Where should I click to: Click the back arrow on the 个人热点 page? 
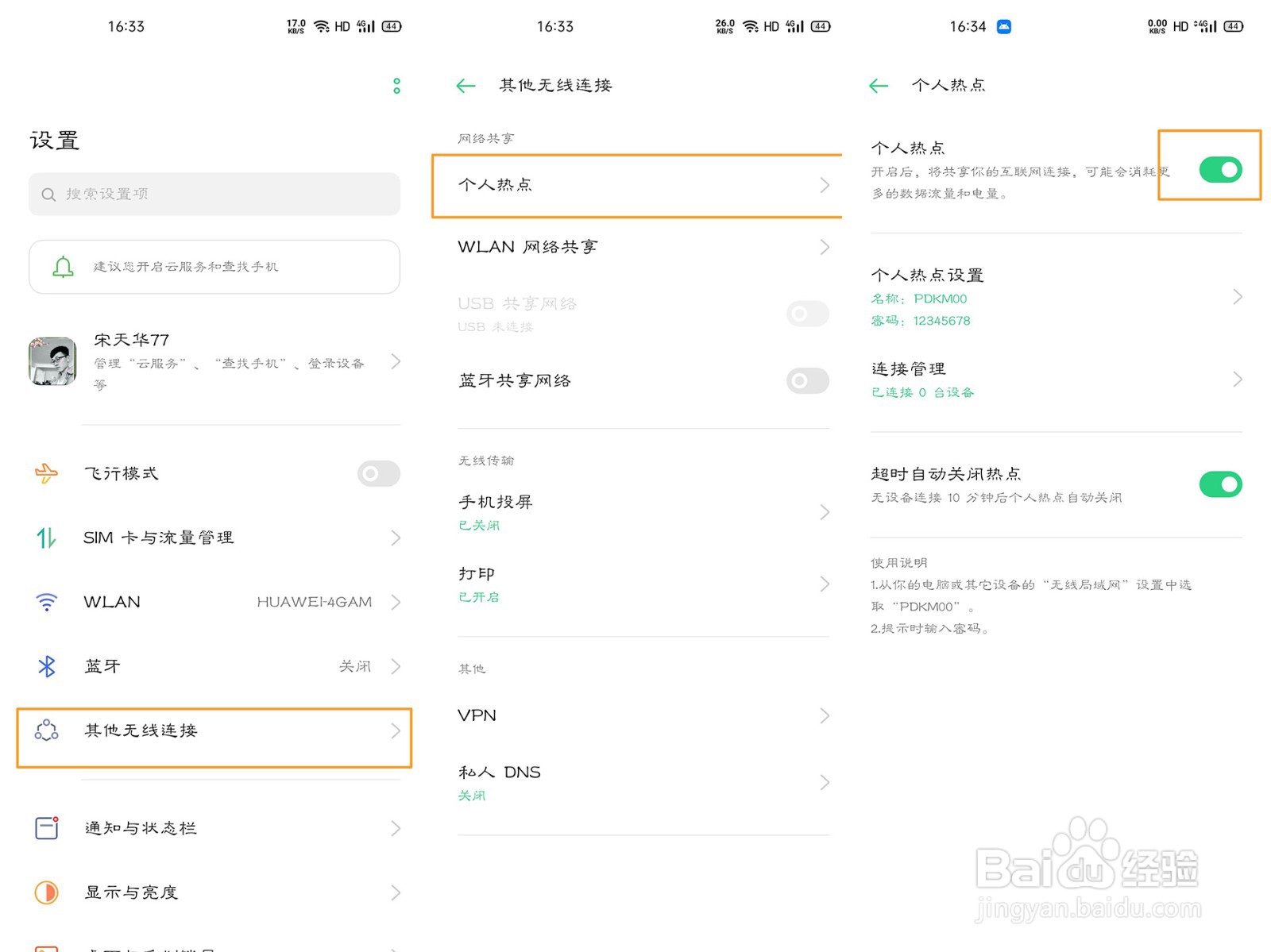coord(879,86)
